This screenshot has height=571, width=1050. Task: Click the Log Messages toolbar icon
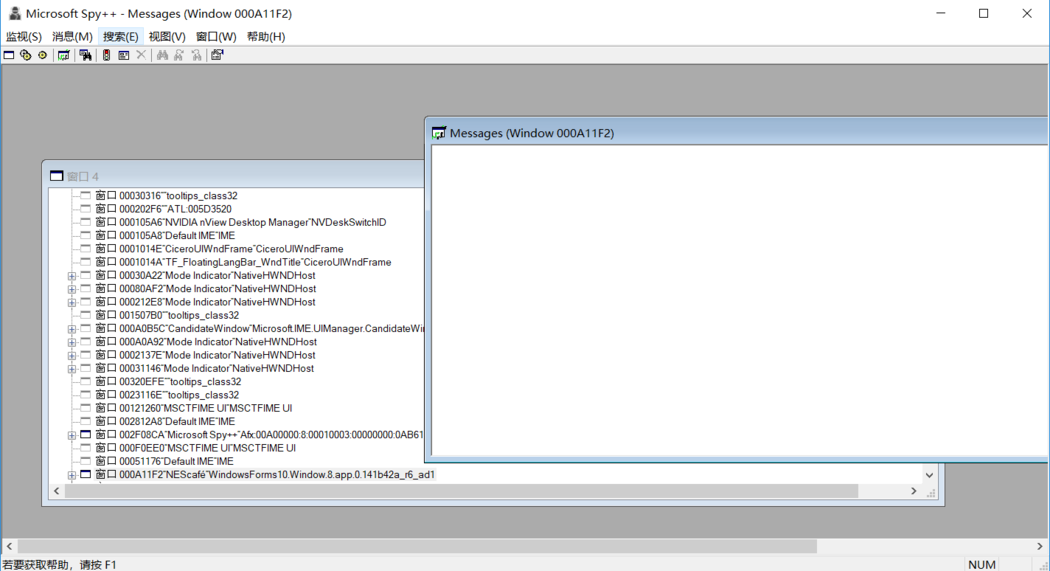(64, 55)
